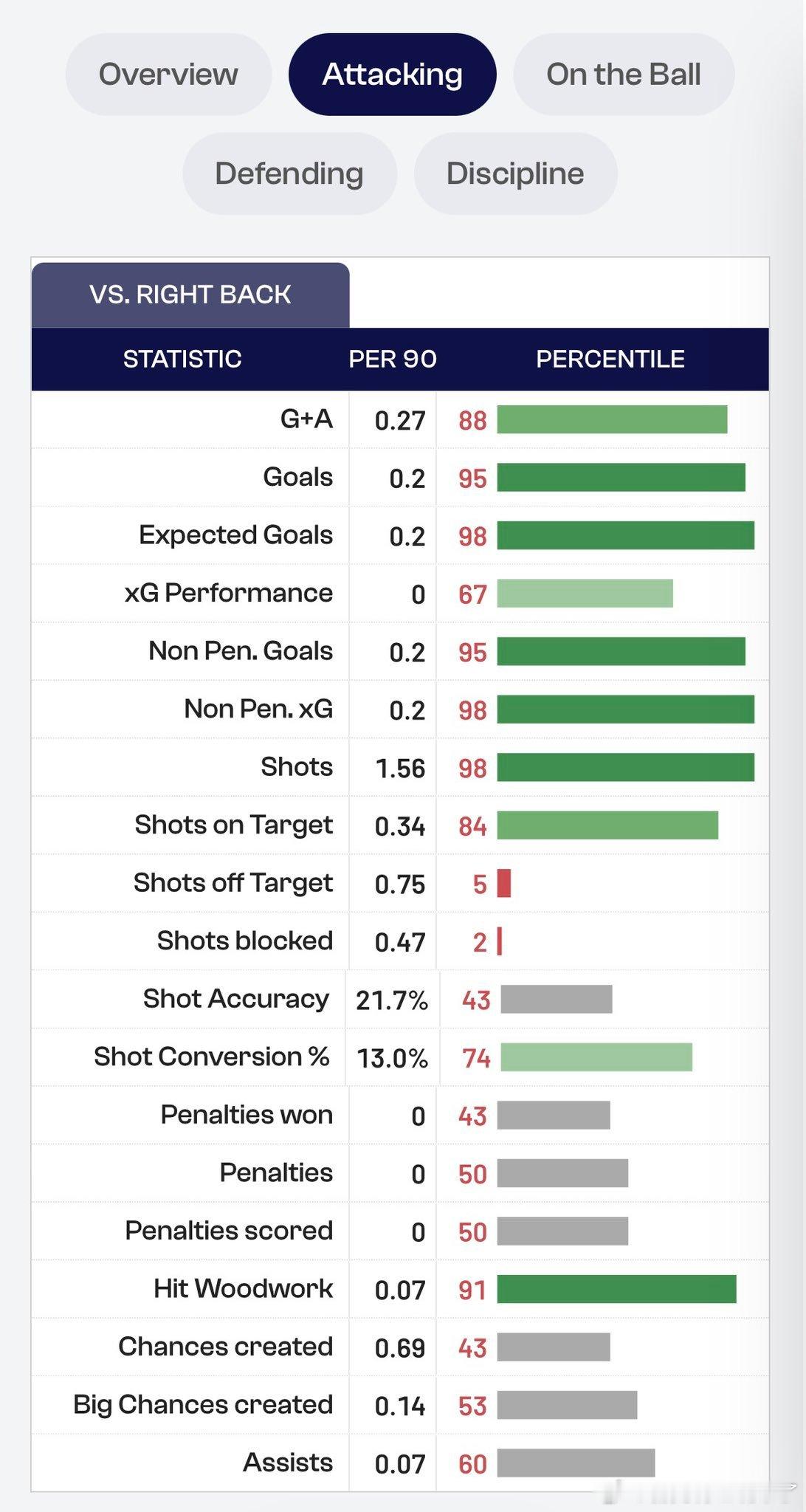The width and height of the screenshot is (806, 1512).
Task: Click the PERCENTILE column header
Action: [610, 359]
